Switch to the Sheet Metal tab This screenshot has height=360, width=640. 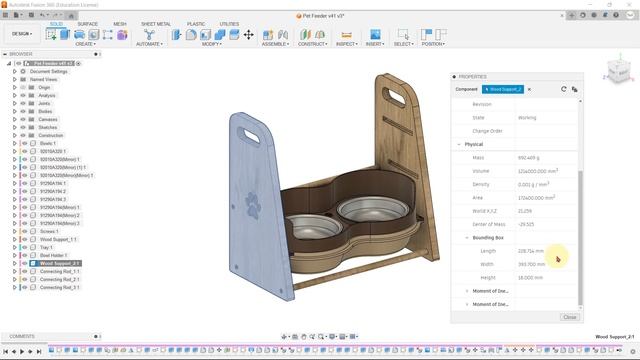tap(156, 24)
